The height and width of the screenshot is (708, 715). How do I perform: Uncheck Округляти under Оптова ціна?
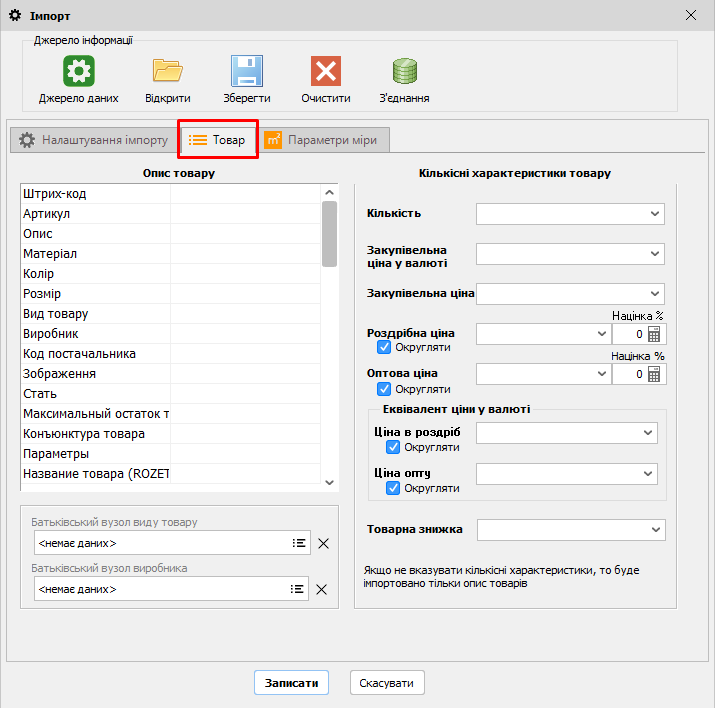tap(384, 389)
